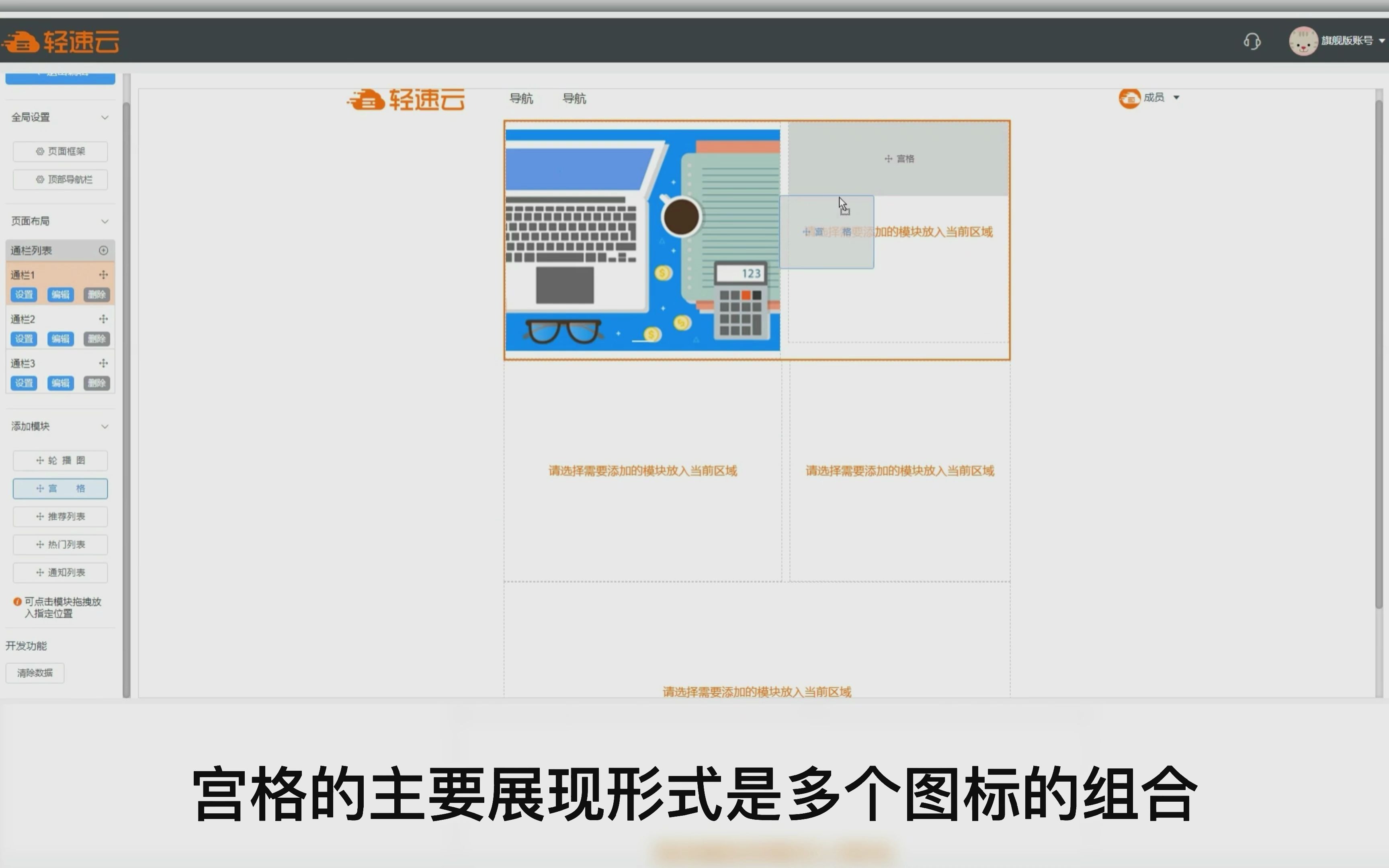Click the move handle icon for 通栏1
Image resolution: width=1389 pixels, height=868 pixels.
point(103,274)
